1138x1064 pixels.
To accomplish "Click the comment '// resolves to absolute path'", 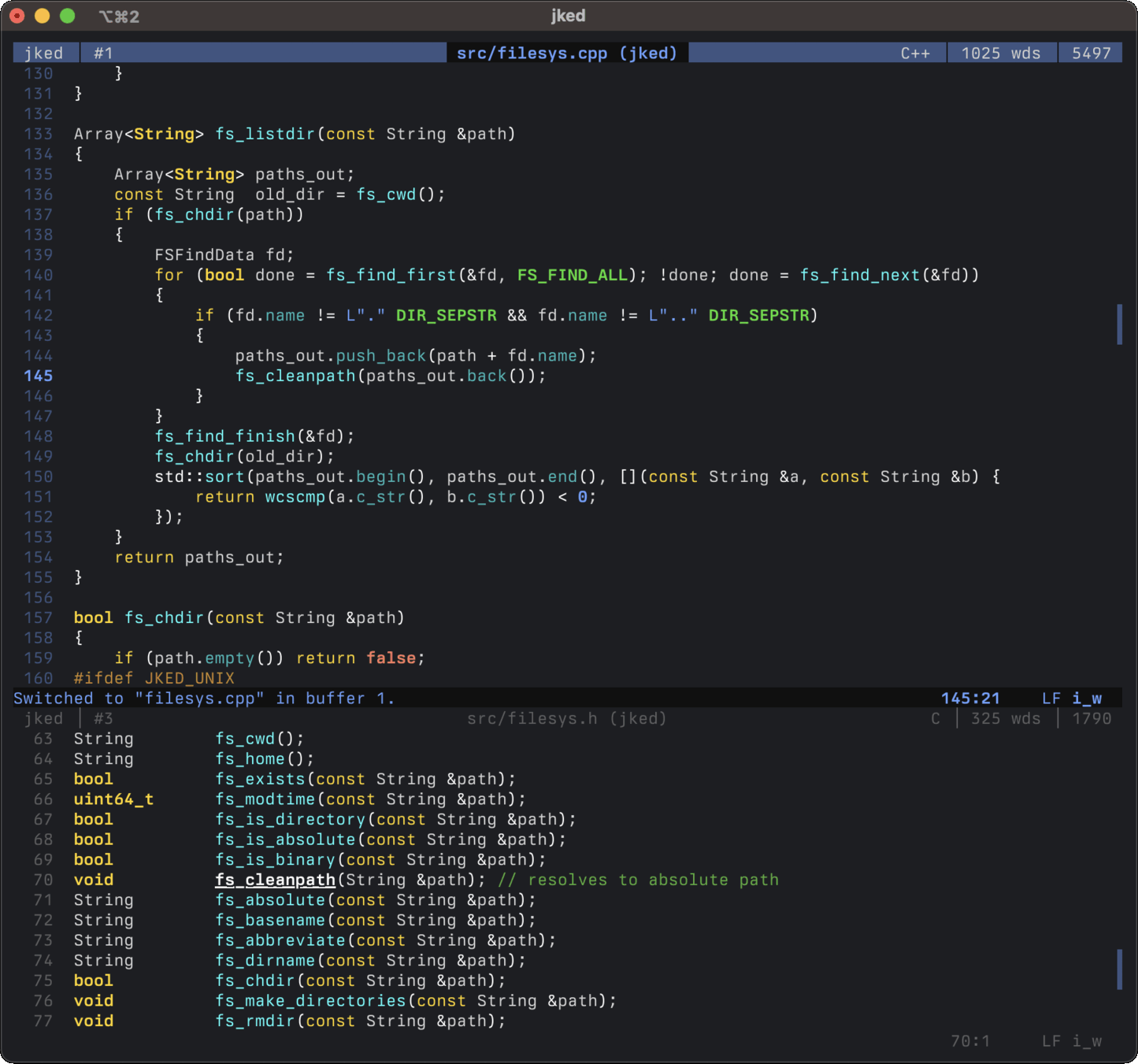I will (638, 880).
